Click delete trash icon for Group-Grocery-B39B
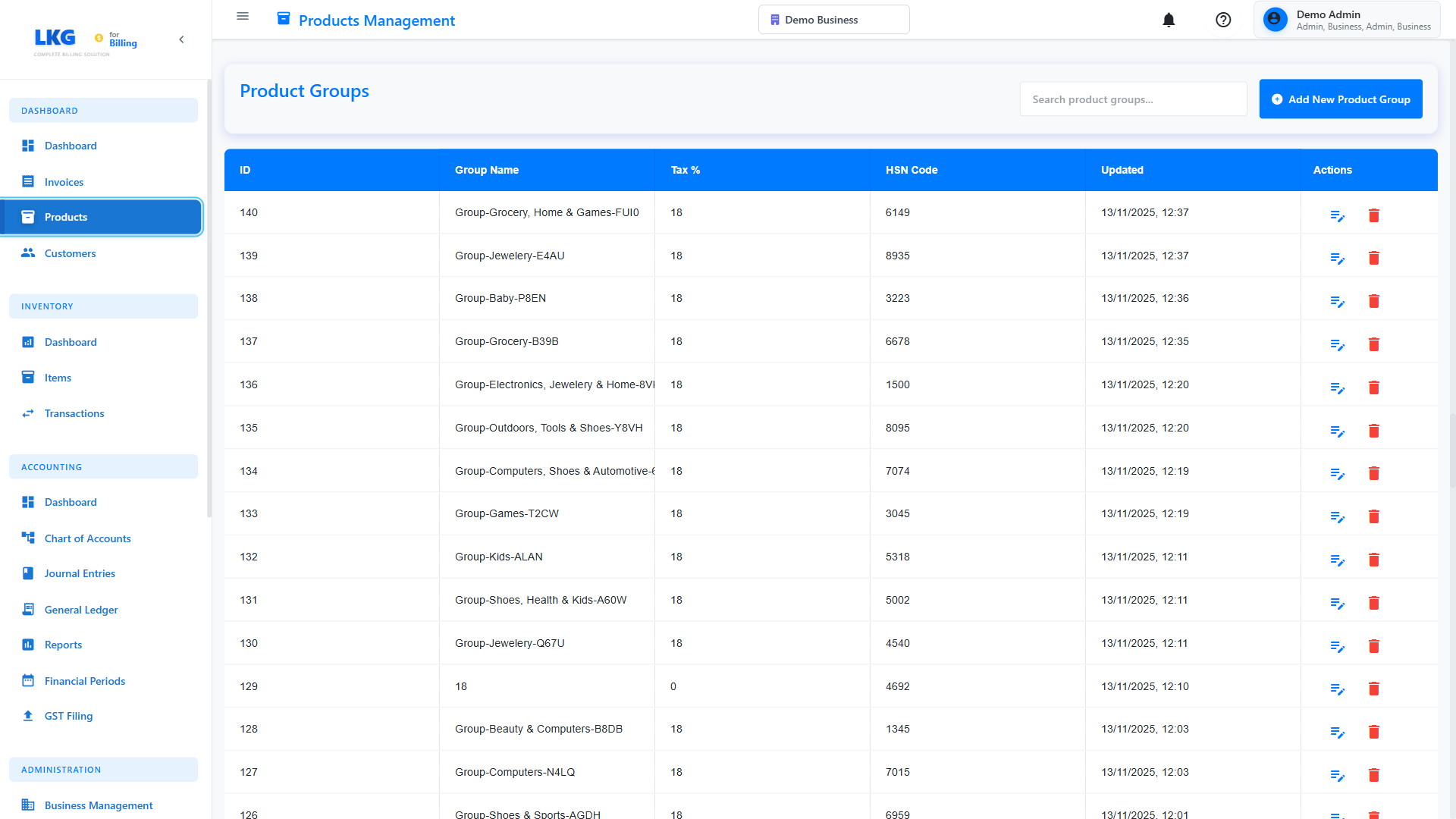The width and height of the screenshot is (1456, 819). [1375, 344]
